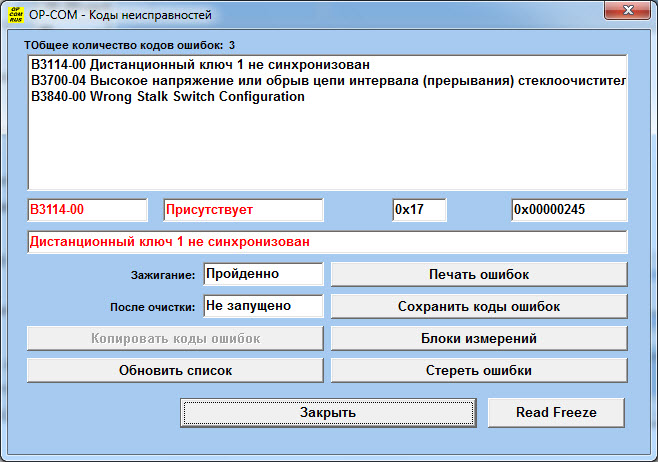Click the Сохранить коды ошибок button
658x462 pixels.
click(x=479, y=306)
